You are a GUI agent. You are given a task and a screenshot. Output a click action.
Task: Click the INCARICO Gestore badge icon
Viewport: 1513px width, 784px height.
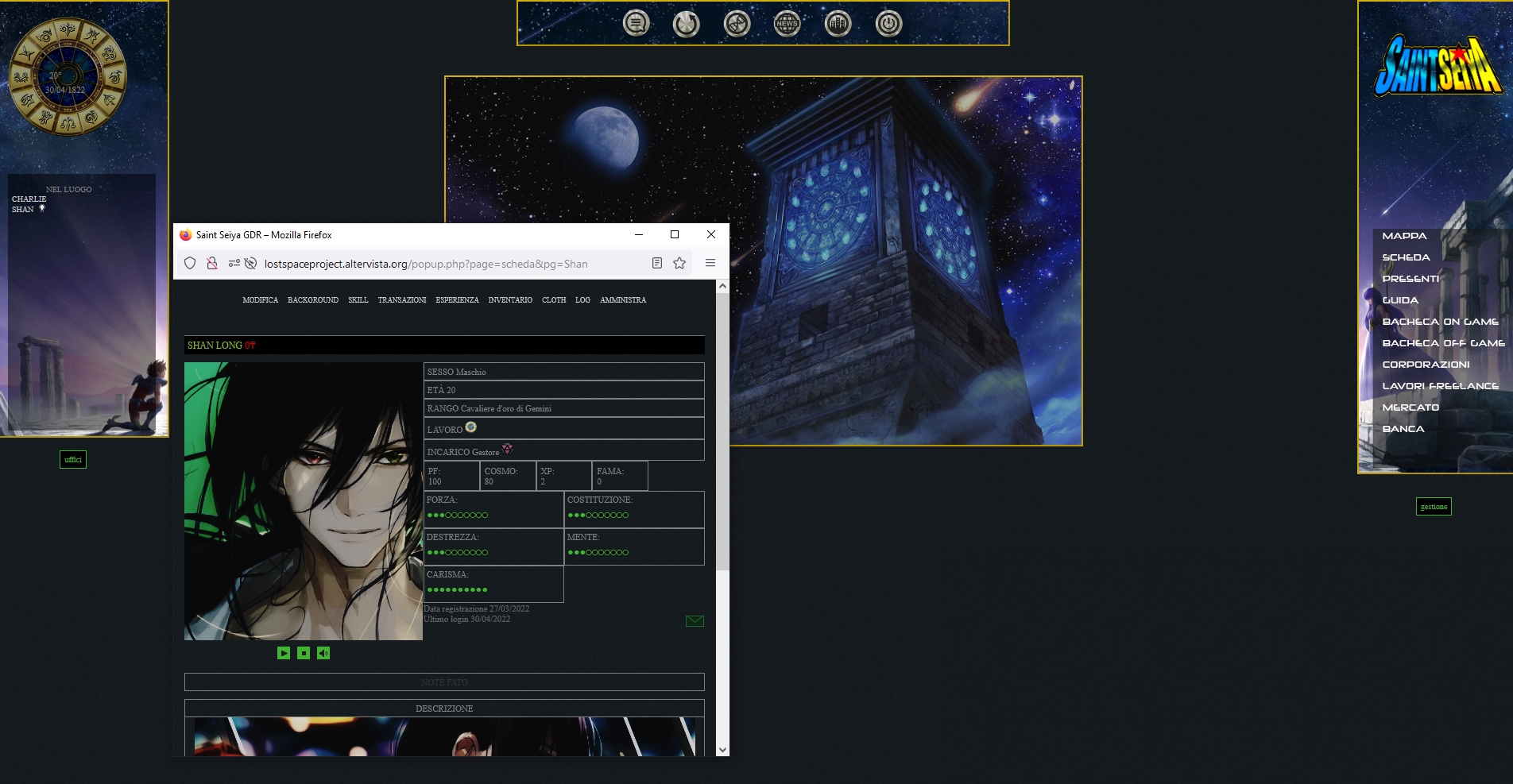click(508, 450)
